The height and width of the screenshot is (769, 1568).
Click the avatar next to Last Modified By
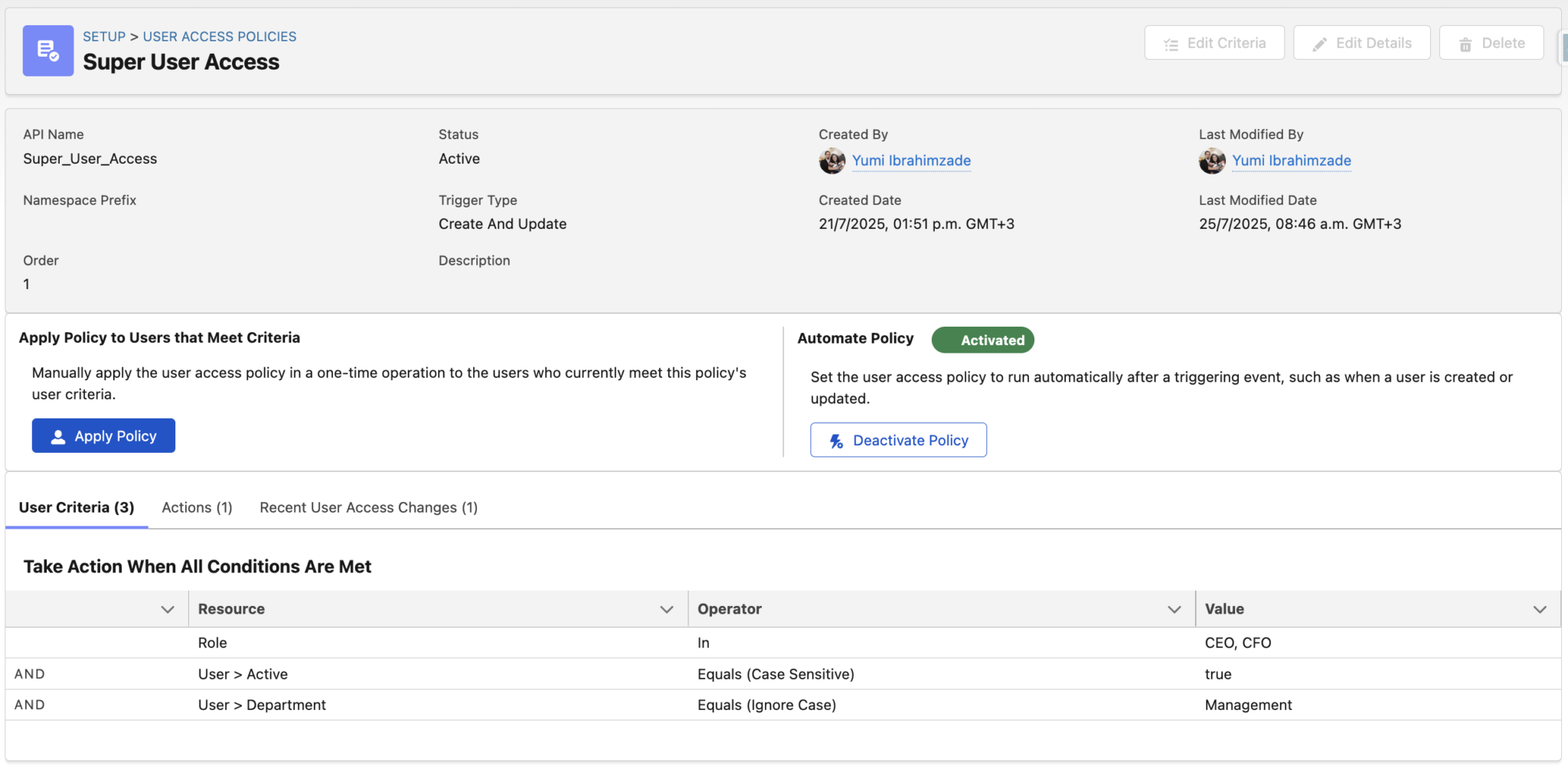click(x=1212, y=161)
